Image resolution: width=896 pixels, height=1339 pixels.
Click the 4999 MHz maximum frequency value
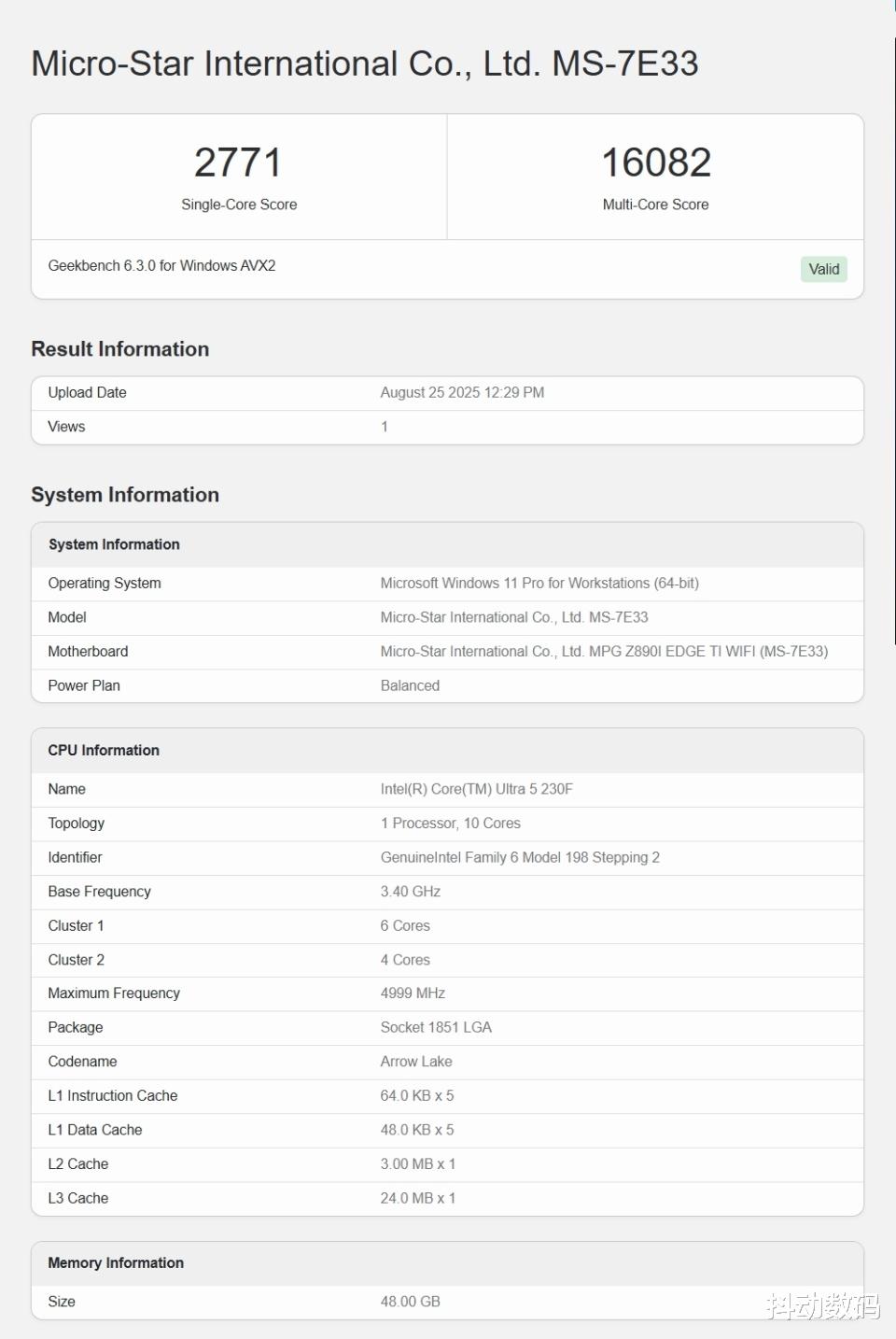click(413, 994)
